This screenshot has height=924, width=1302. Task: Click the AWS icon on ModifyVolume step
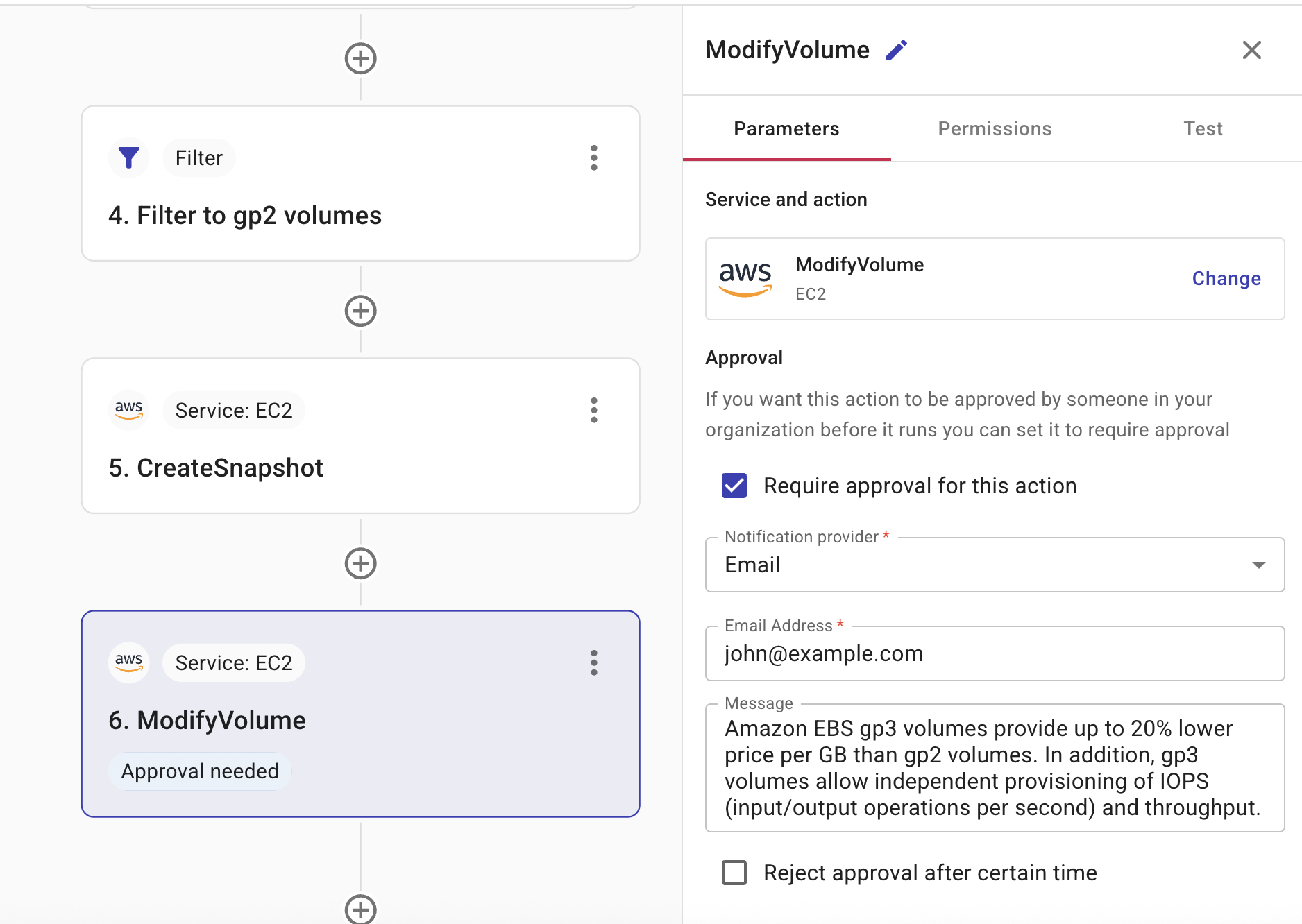[129, 662]
